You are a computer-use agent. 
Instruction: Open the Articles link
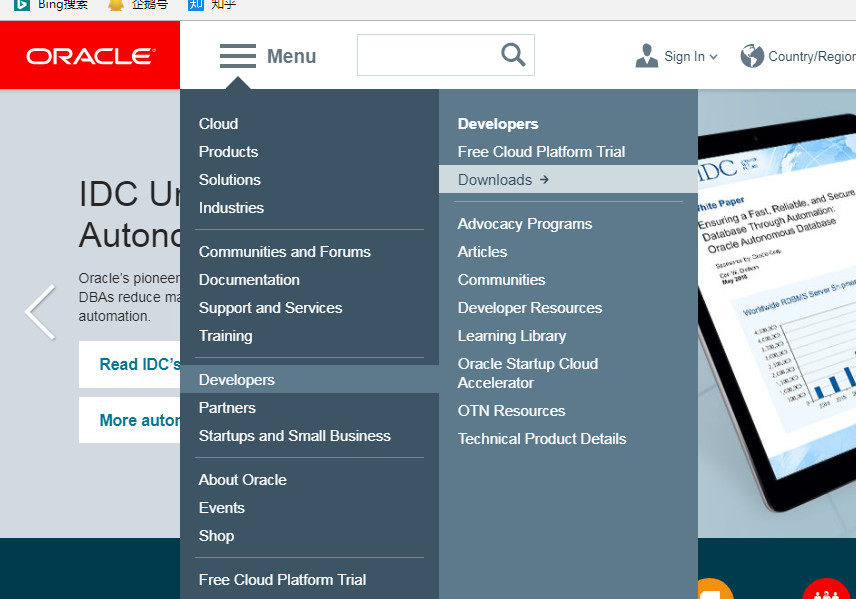tap(483, 252)
